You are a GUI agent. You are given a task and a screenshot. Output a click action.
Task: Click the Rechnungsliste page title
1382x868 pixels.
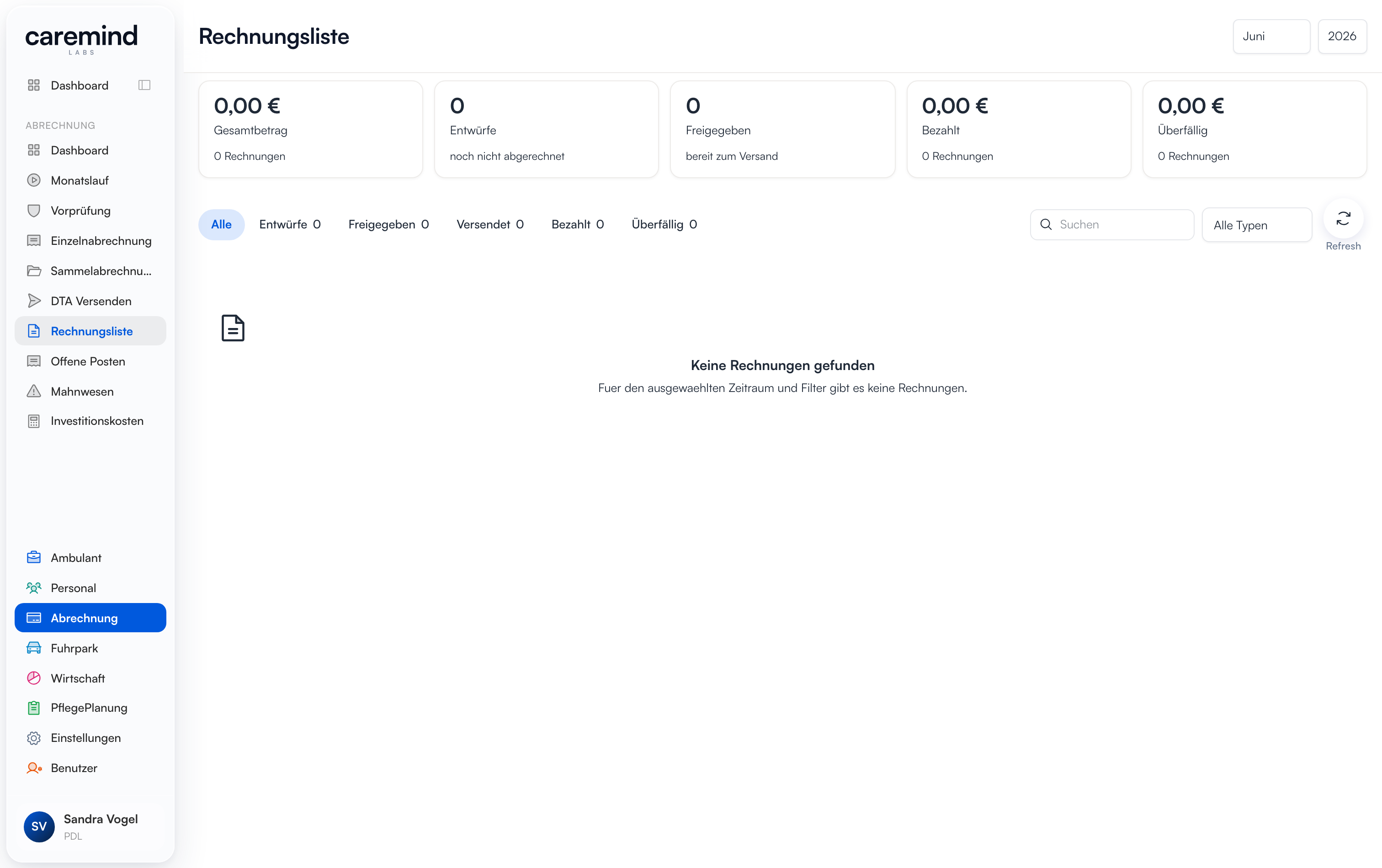pos(274,36)
